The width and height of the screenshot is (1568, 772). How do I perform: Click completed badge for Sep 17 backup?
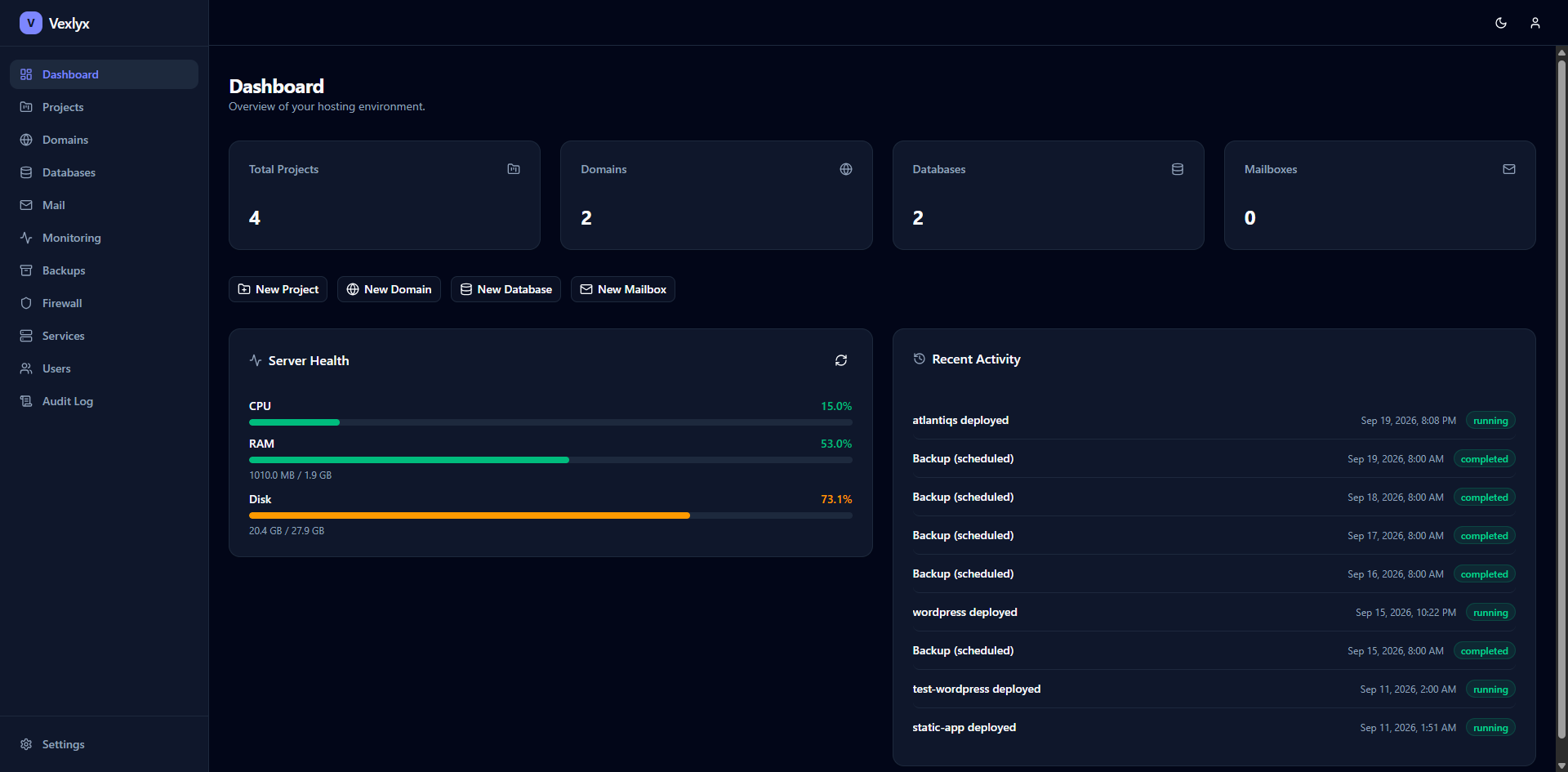1484,536
